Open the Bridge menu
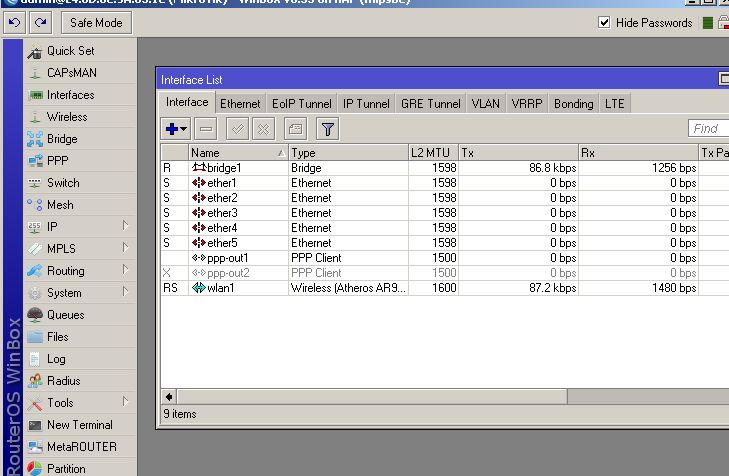 (80, 139)
